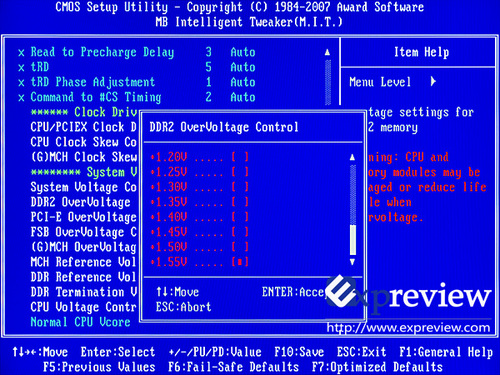Click the popup scrollbar down arrow
Screen dimensions: 500x375
point(352,262)
